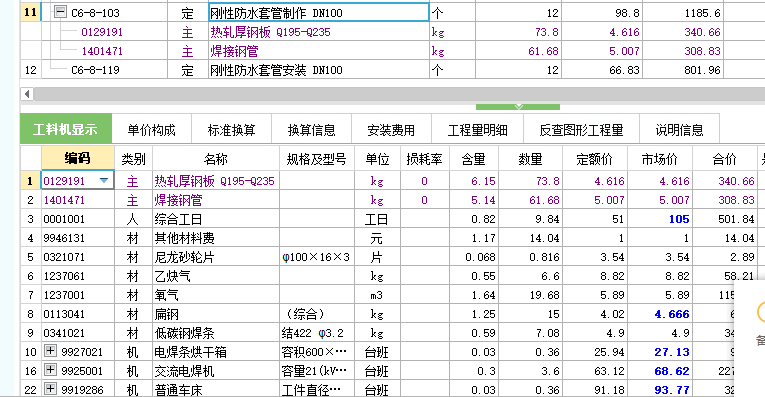Click the spec cell φ100×16×3

[316, 258]
